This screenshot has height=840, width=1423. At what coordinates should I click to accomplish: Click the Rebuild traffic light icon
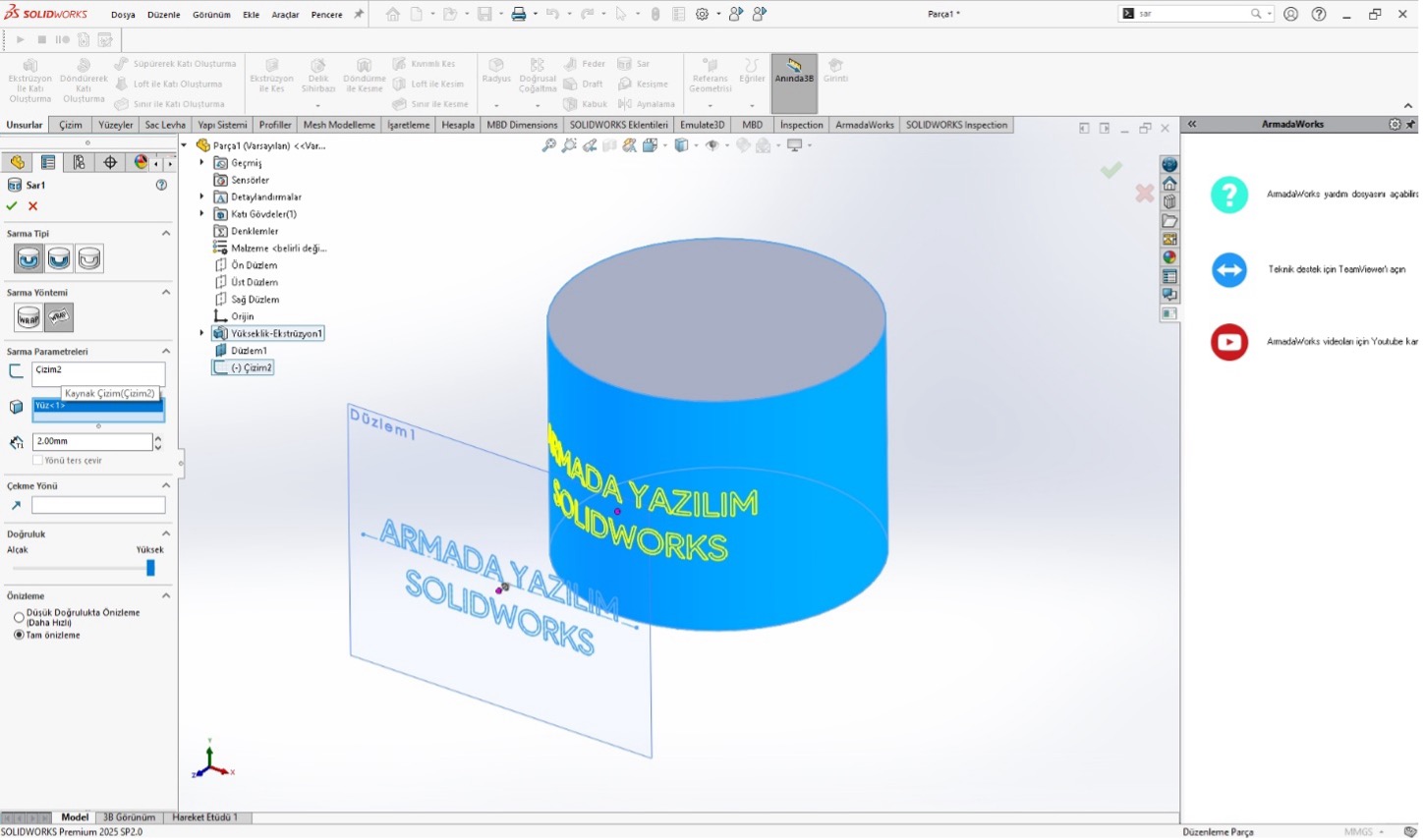coord(655,14)
